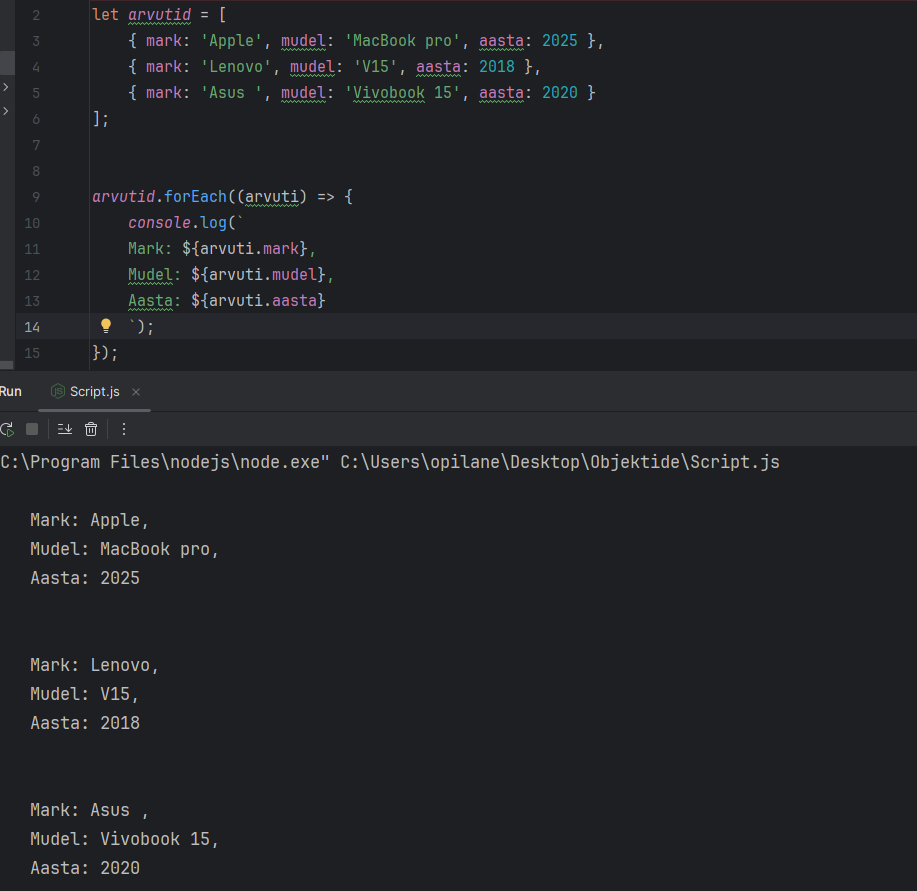Open the run toolbar more options menu
Screen dimensions: 917x891
point(124,429)
